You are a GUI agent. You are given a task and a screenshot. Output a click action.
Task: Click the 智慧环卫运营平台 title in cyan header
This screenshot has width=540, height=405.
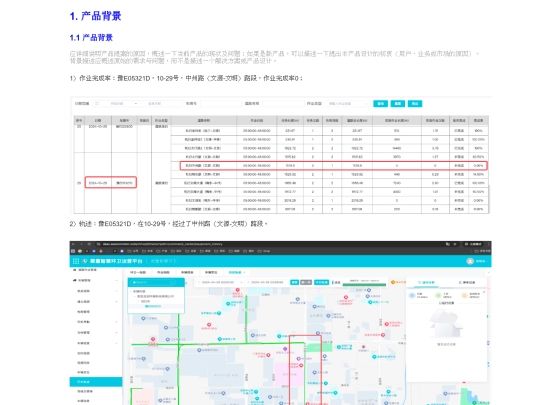116,261
